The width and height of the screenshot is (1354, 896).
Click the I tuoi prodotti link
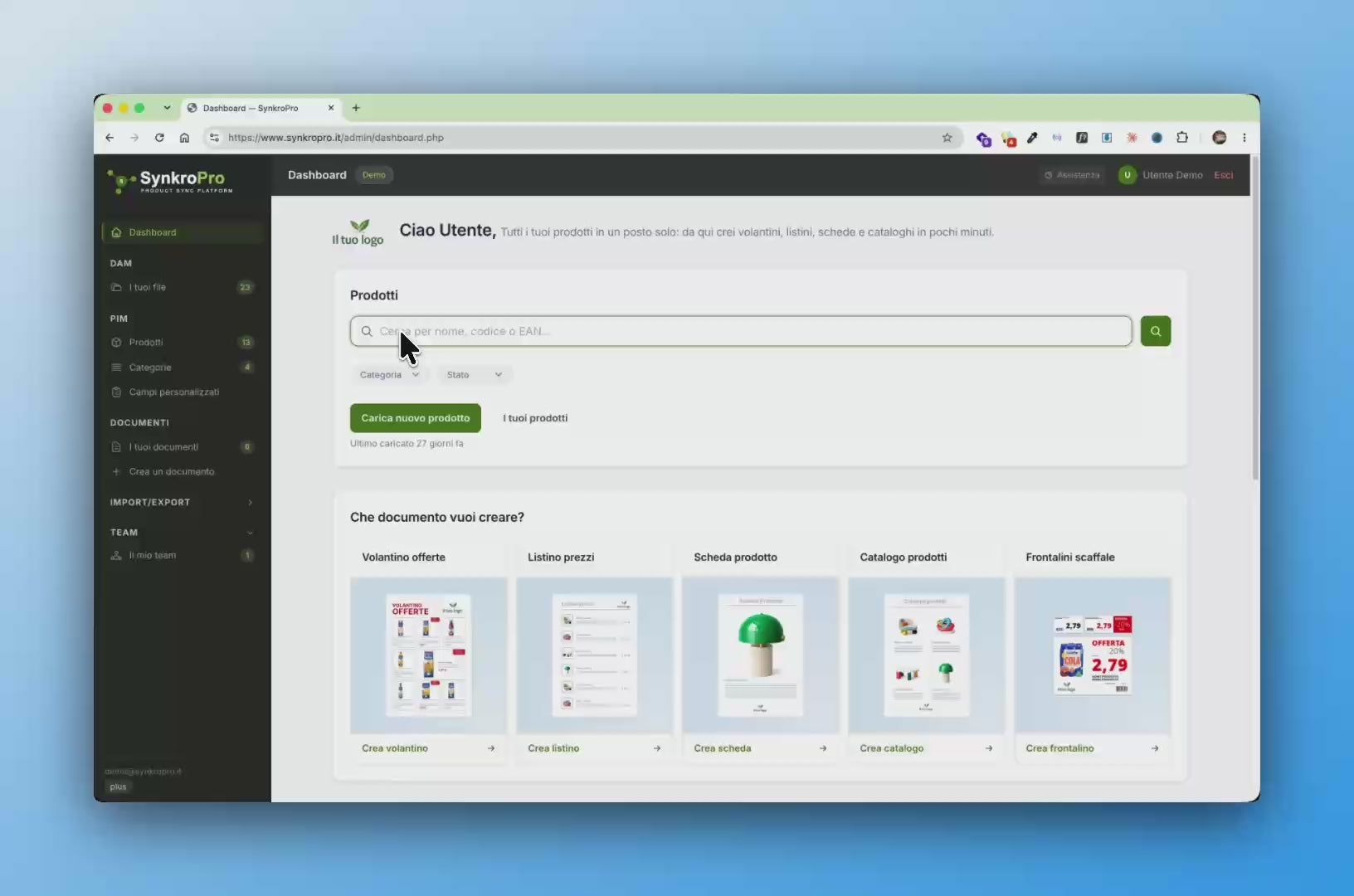[535, 418]
